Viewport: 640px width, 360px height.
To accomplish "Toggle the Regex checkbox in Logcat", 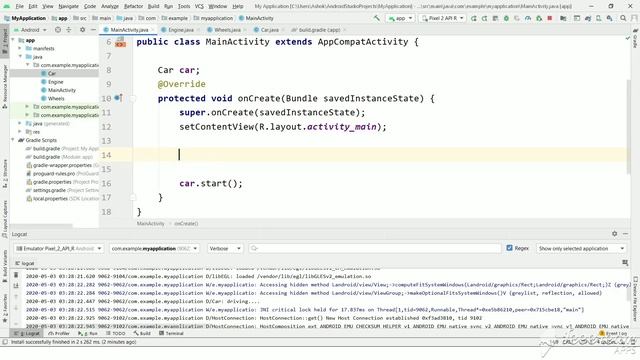I will pyautogui.click(x=509, y=248).
